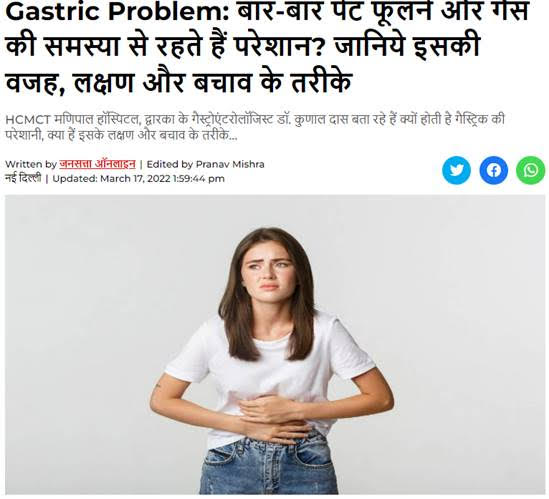Click the woman's face in the photo

(x=268, y=273)
